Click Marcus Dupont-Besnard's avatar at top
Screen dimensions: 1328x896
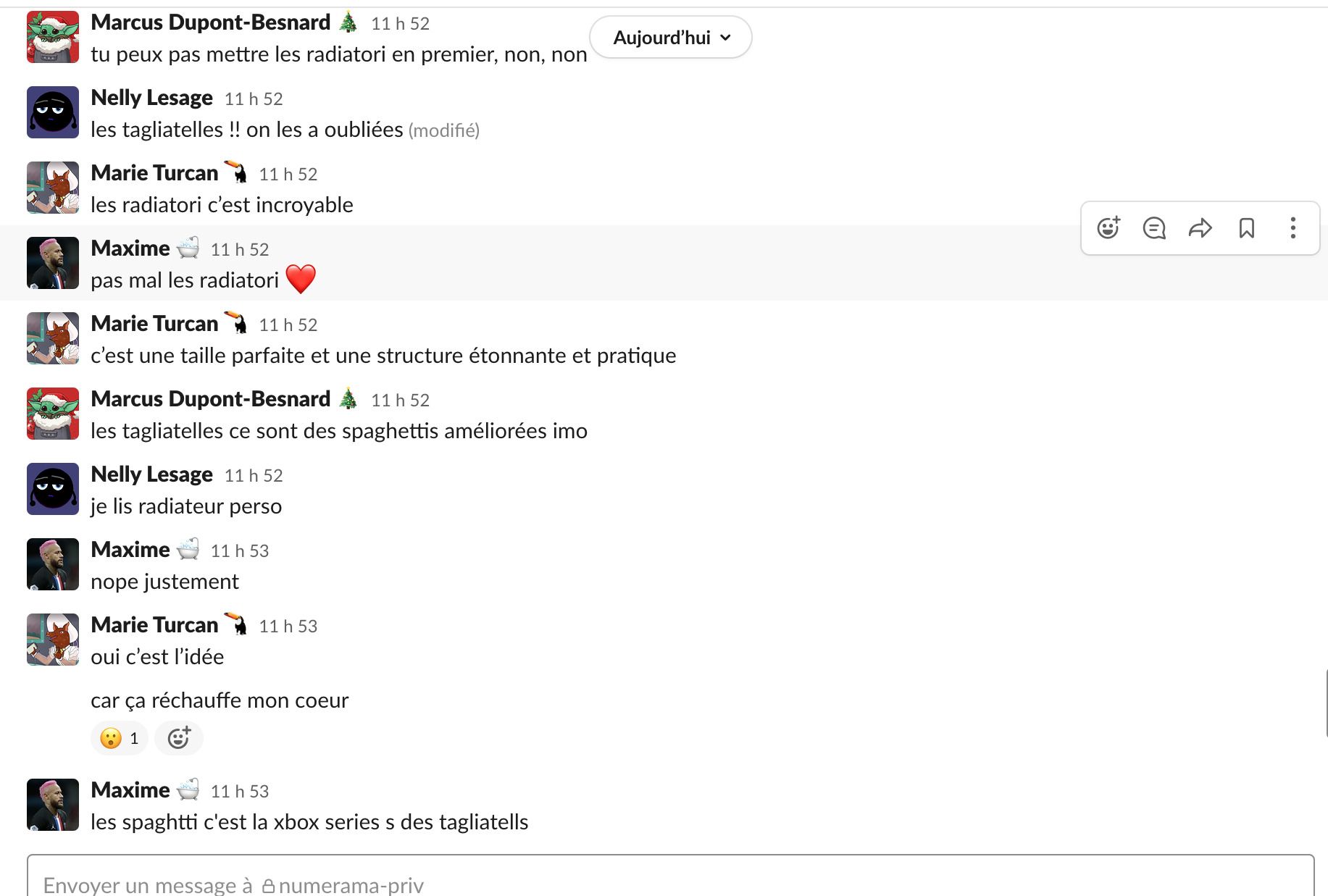pos(53,37)
